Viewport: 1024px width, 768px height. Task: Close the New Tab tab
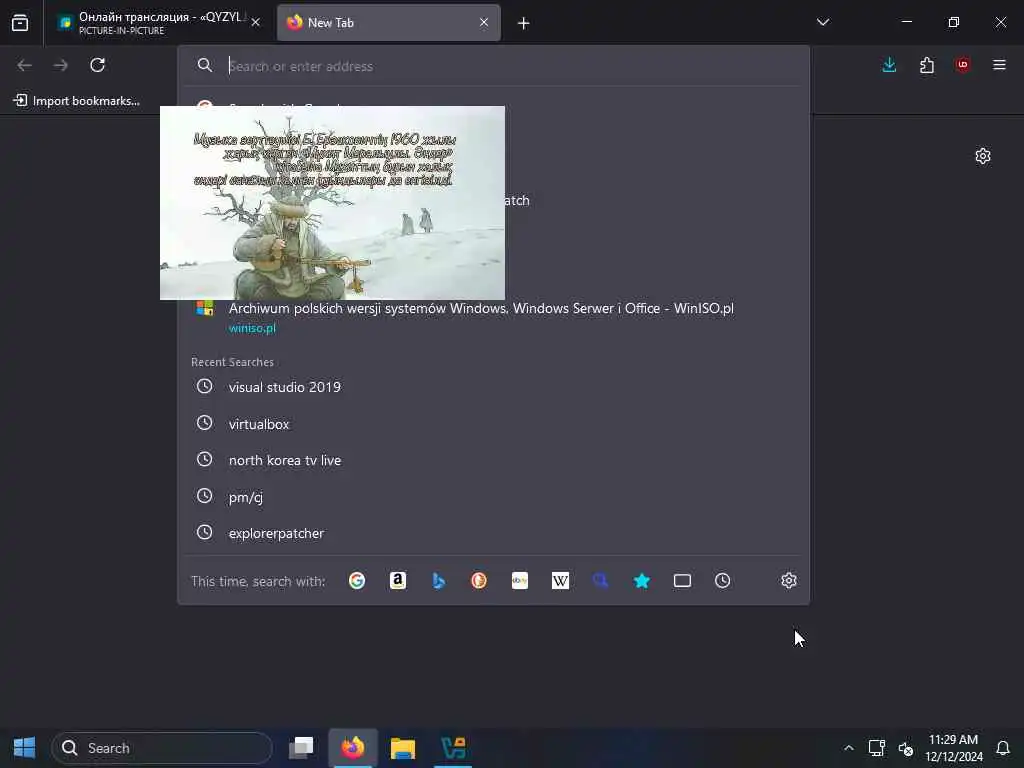(484, 22)
